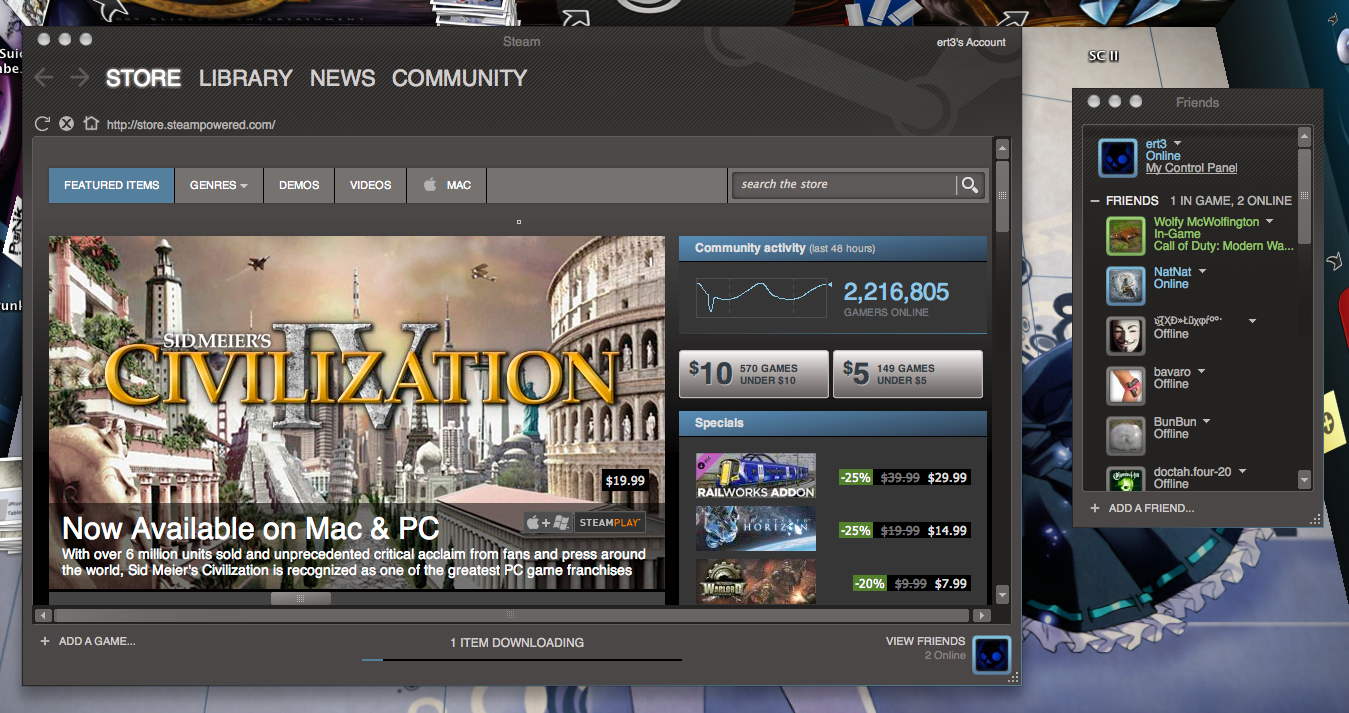The image size is (1349, 713).
Task: Open Wolfy McWolfington's dropdown arrow
Action: coord(1269,221)
